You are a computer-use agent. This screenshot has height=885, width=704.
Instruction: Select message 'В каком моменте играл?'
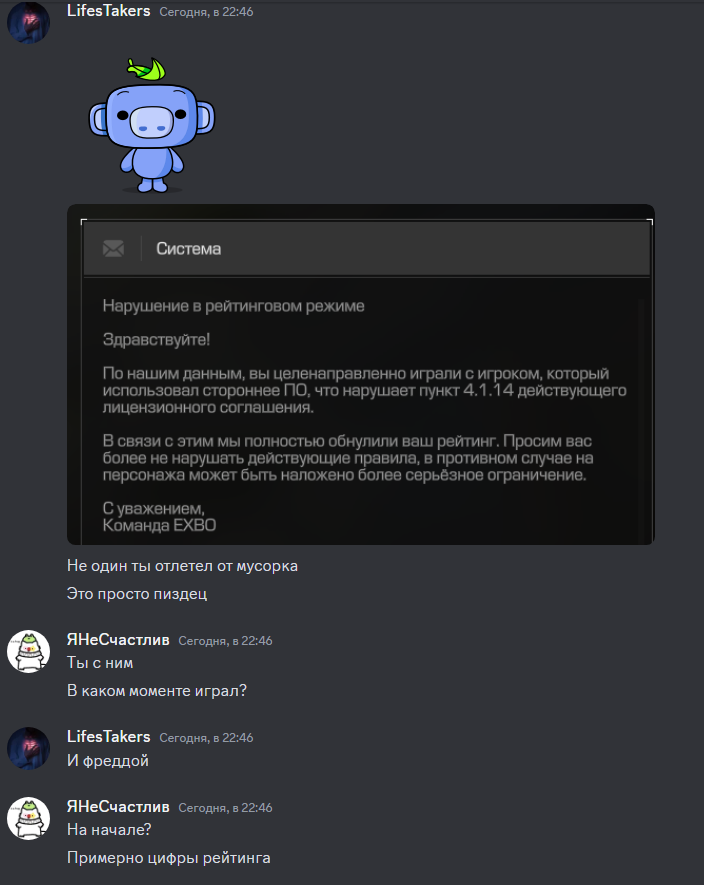click(x=157, y=691)
